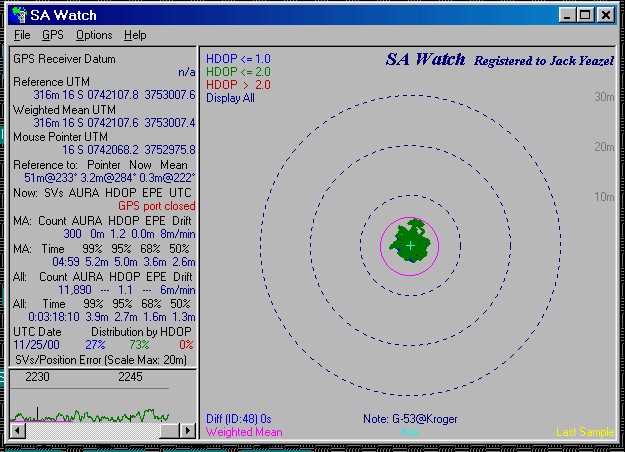Open the GPS menu

coord(52,35)
